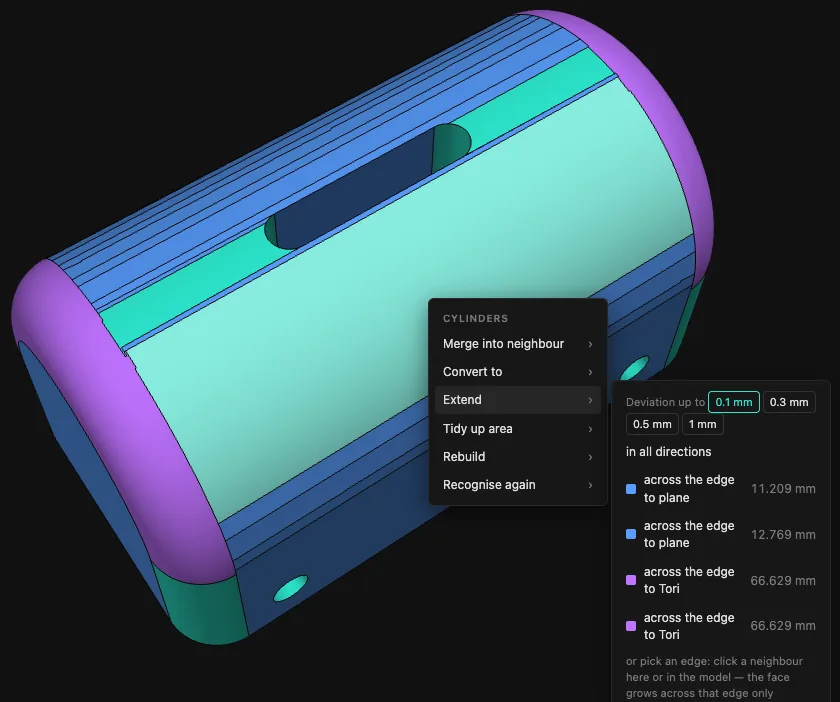Extend across the edge to plane, 11.209 mm

pyautogui.click(x=721, y=489)
